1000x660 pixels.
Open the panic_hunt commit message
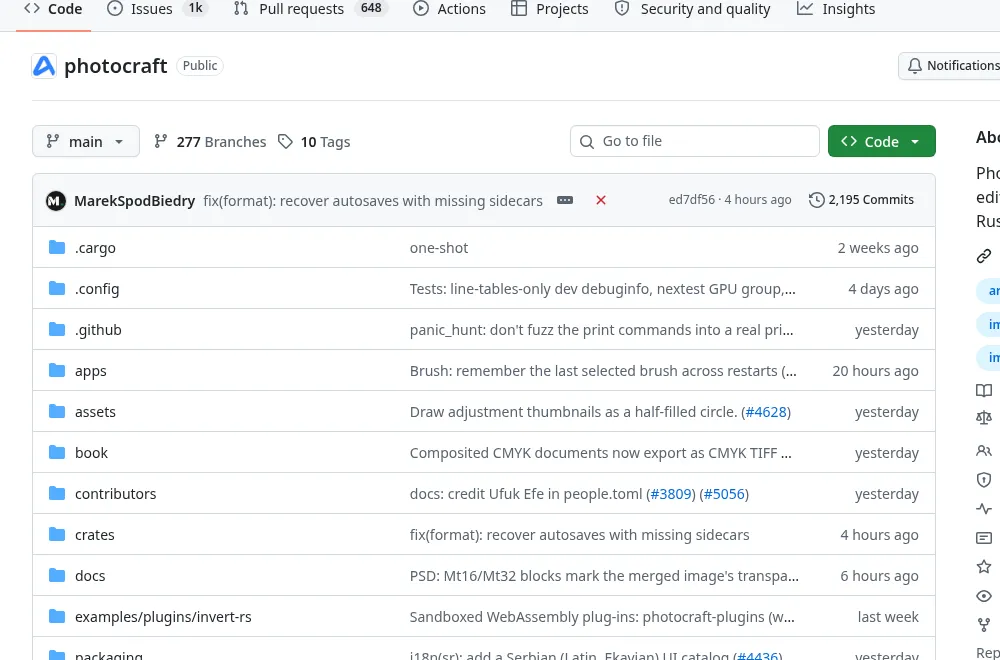pos(601,330)
